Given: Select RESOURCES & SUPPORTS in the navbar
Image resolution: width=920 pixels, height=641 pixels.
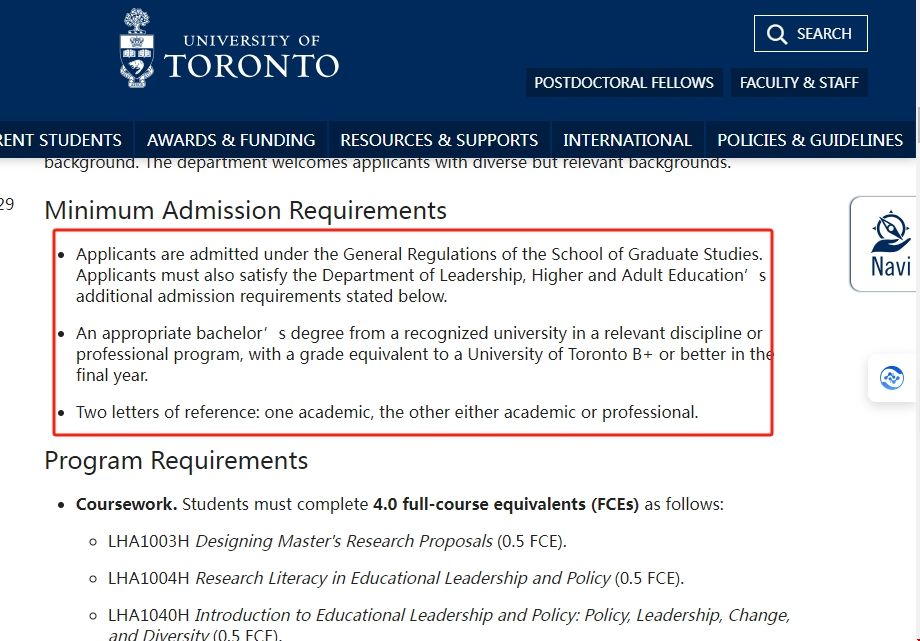Looking at the screenshot, I should point(439,140).
